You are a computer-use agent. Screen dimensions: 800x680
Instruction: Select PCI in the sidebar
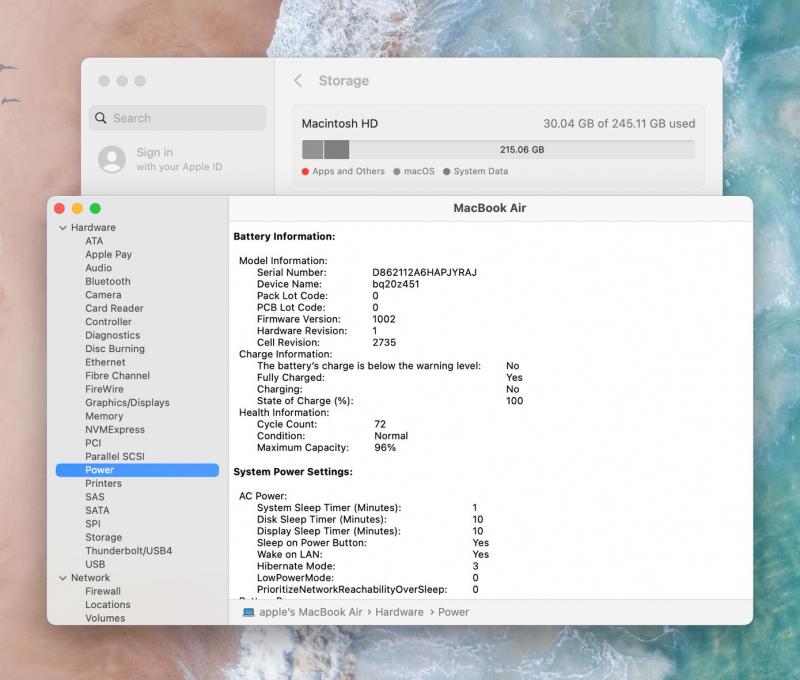pos(93,443)
